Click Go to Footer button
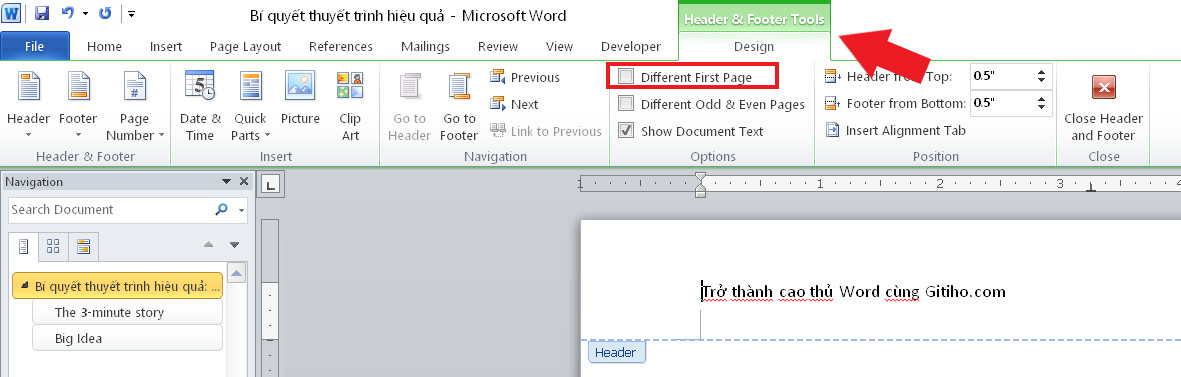Viewport: 1181px width, 377px height. (459, 106)
